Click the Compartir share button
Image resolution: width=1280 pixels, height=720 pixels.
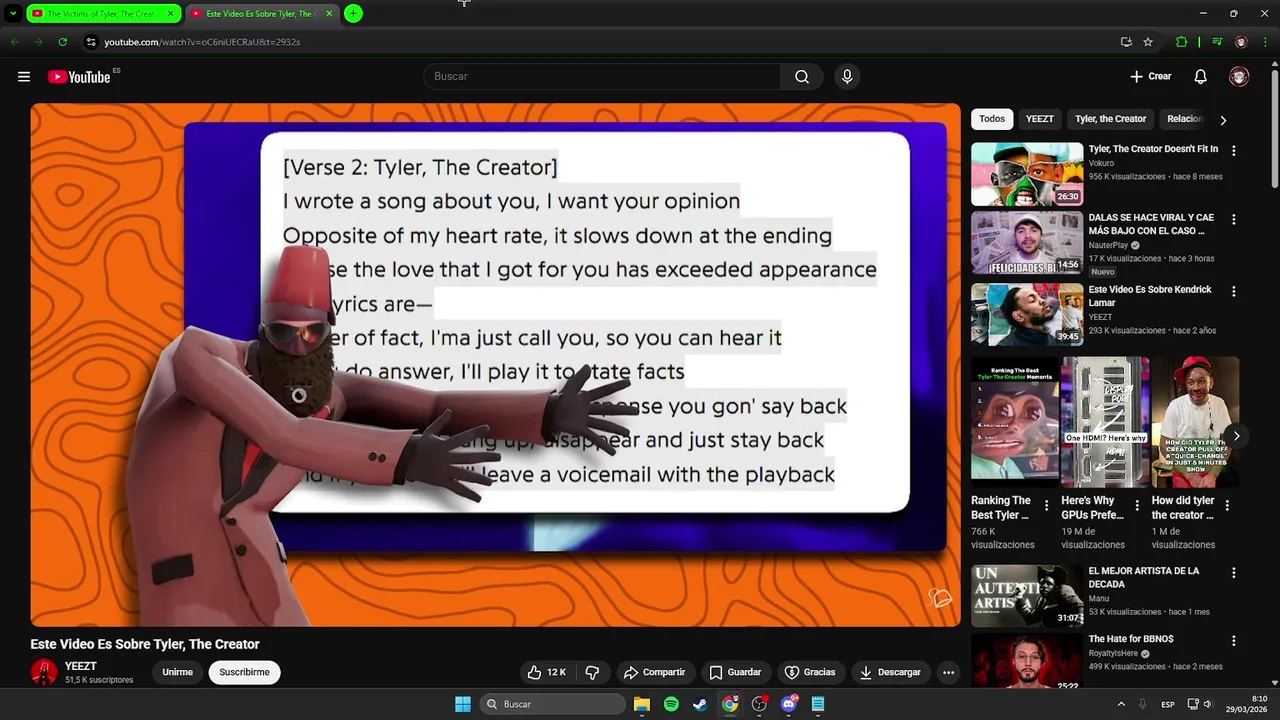click(654, 672)
